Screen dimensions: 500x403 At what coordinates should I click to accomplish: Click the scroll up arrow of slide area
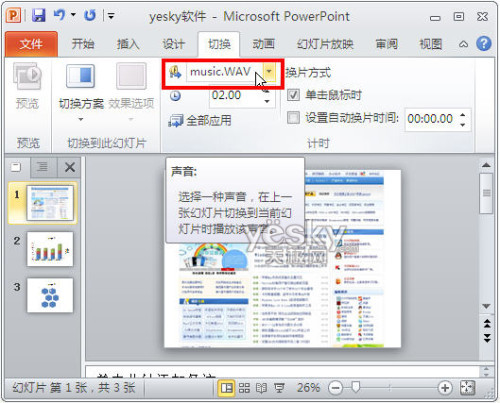tap(486, 165)
